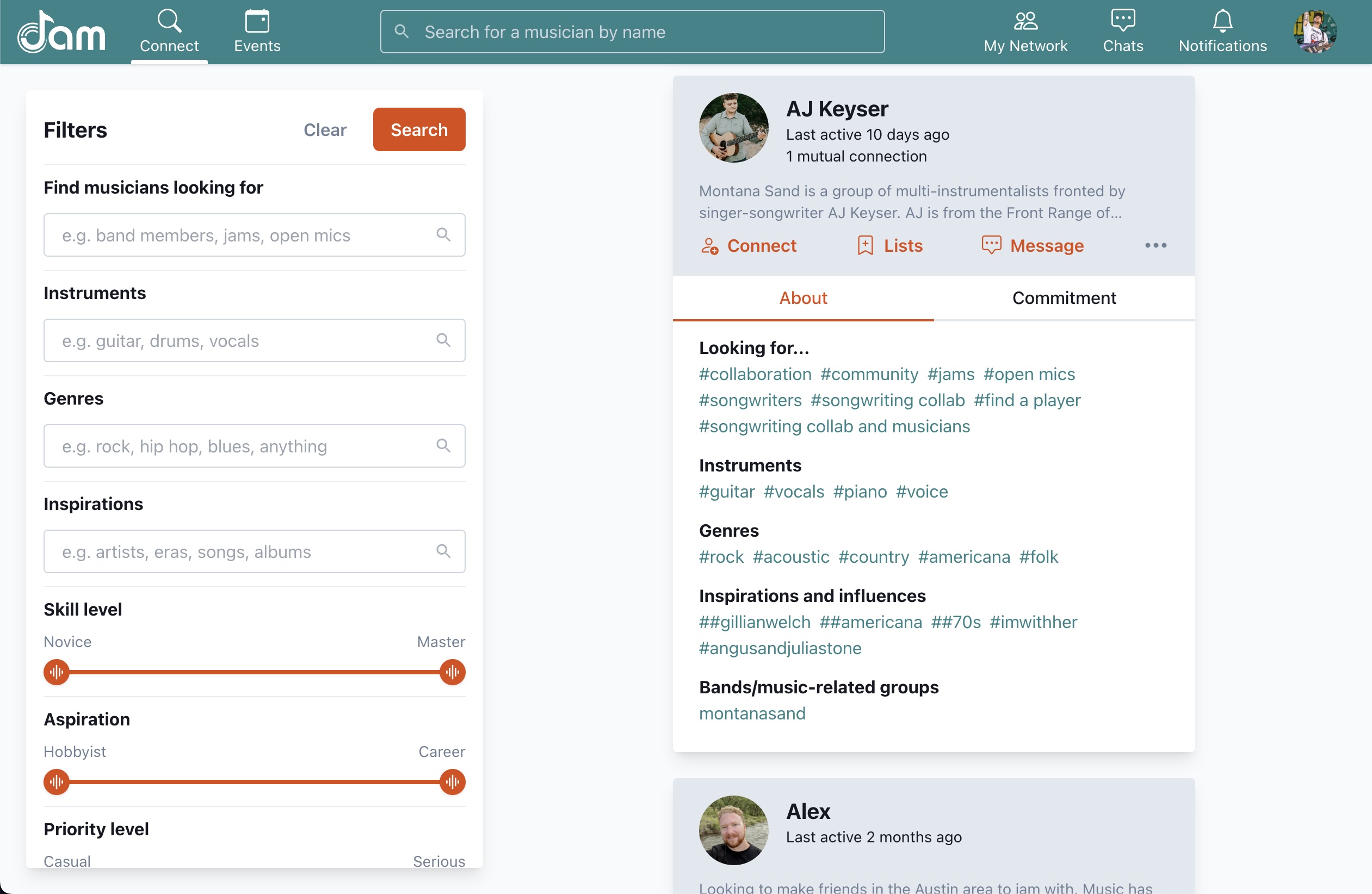Switch to the Commitment tab

pyautogui.click(x=1064, y=298)
